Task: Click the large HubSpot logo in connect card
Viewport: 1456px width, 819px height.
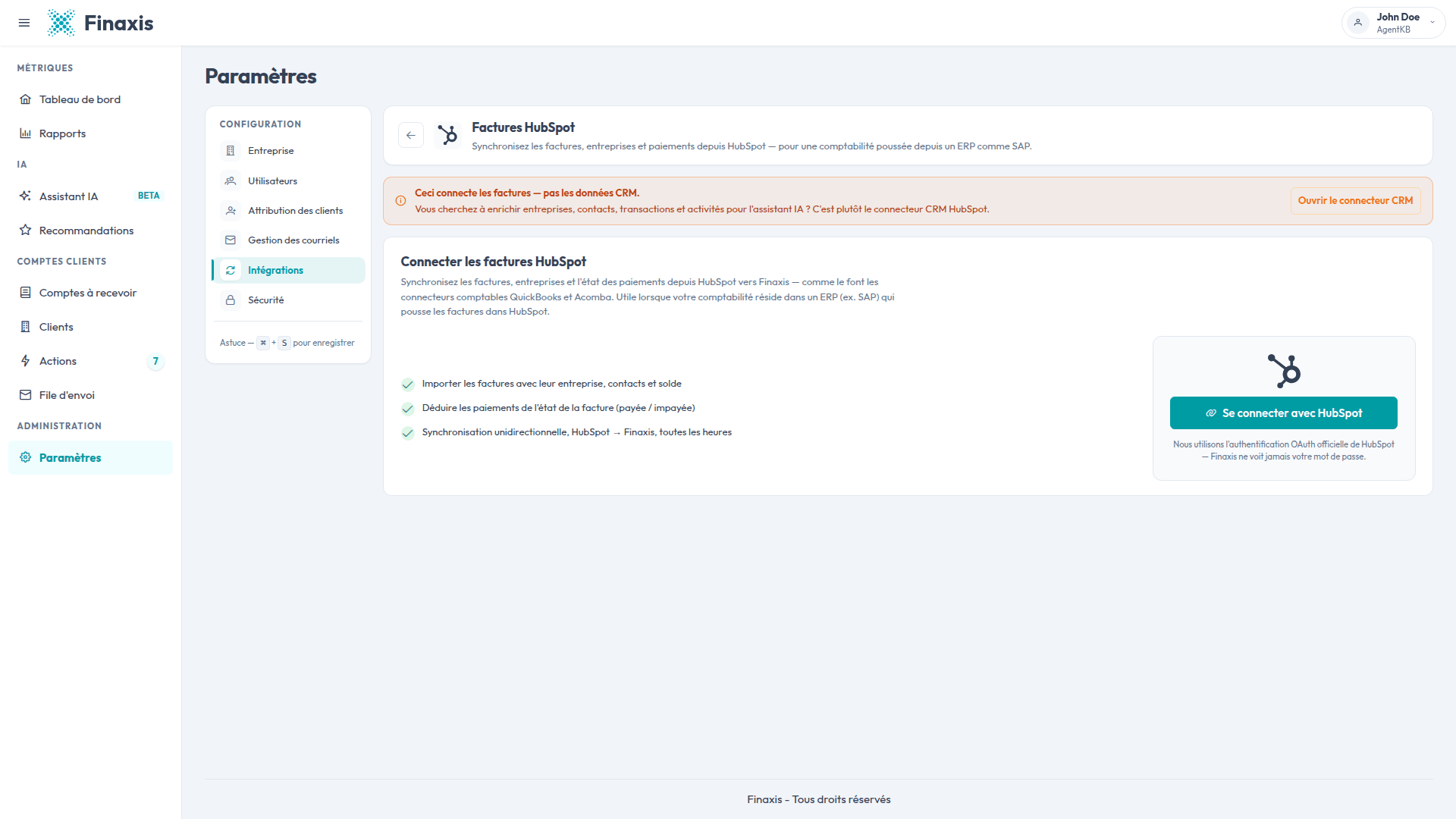Action: coord(1284,371)
